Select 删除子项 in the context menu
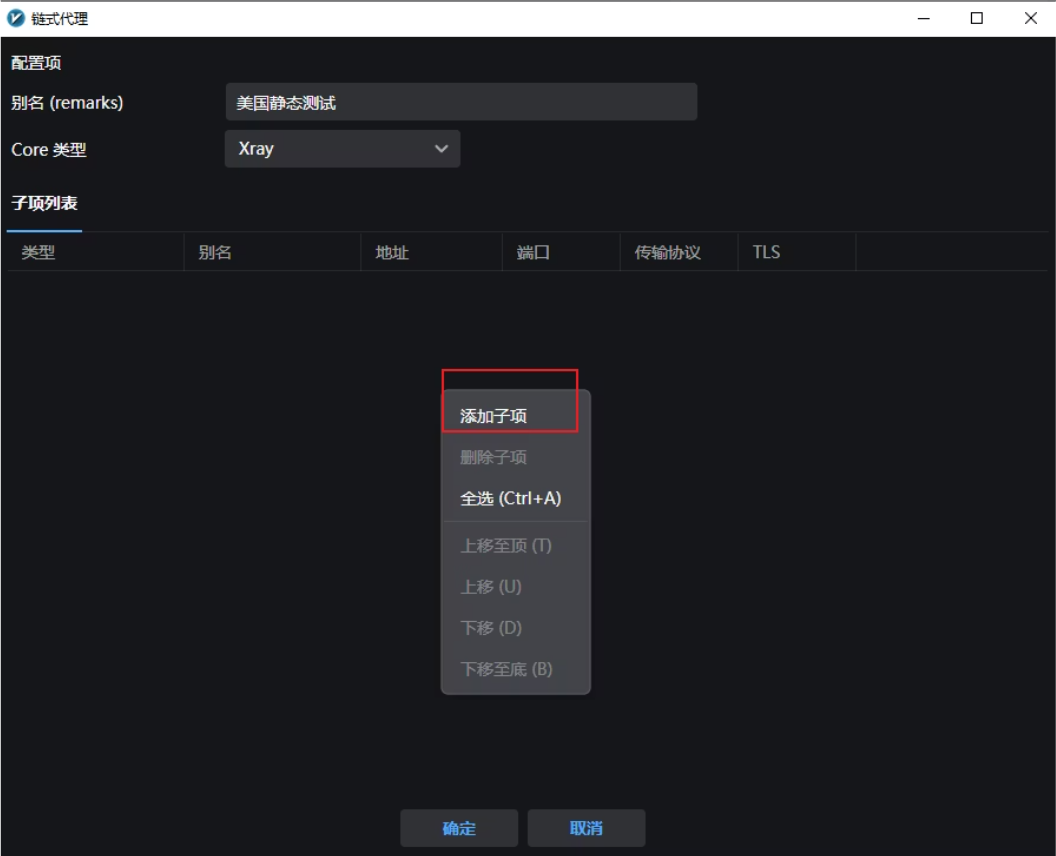1056x856 pixels. click(x=494, y=458)
